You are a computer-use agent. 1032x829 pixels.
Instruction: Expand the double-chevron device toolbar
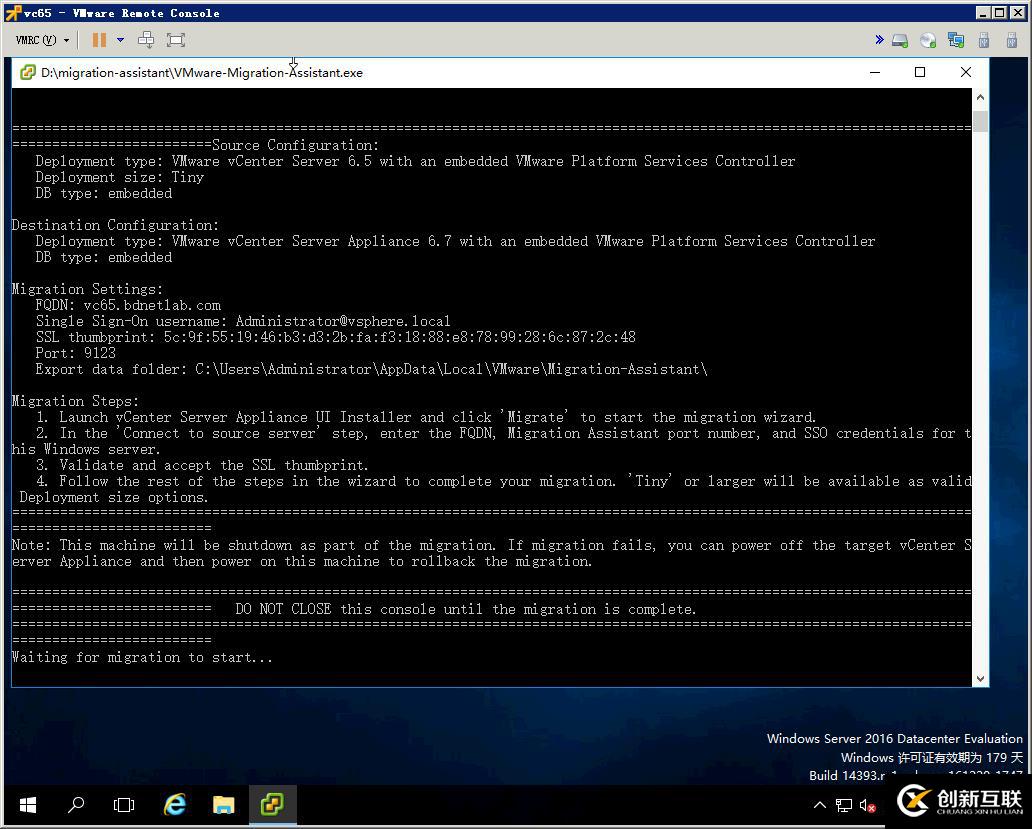point(879,40)
